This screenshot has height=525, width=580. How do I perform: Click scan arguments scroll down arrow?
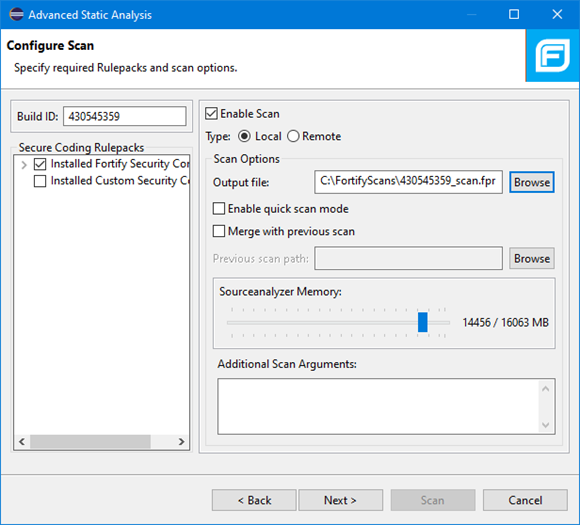pos(546,425)
